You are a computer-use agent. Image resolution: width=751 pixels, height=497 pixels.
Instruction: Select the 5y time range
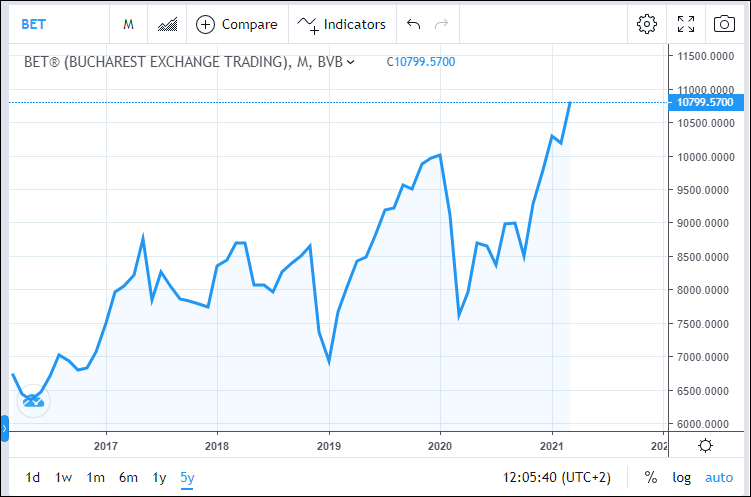click(x=188, y=477)
